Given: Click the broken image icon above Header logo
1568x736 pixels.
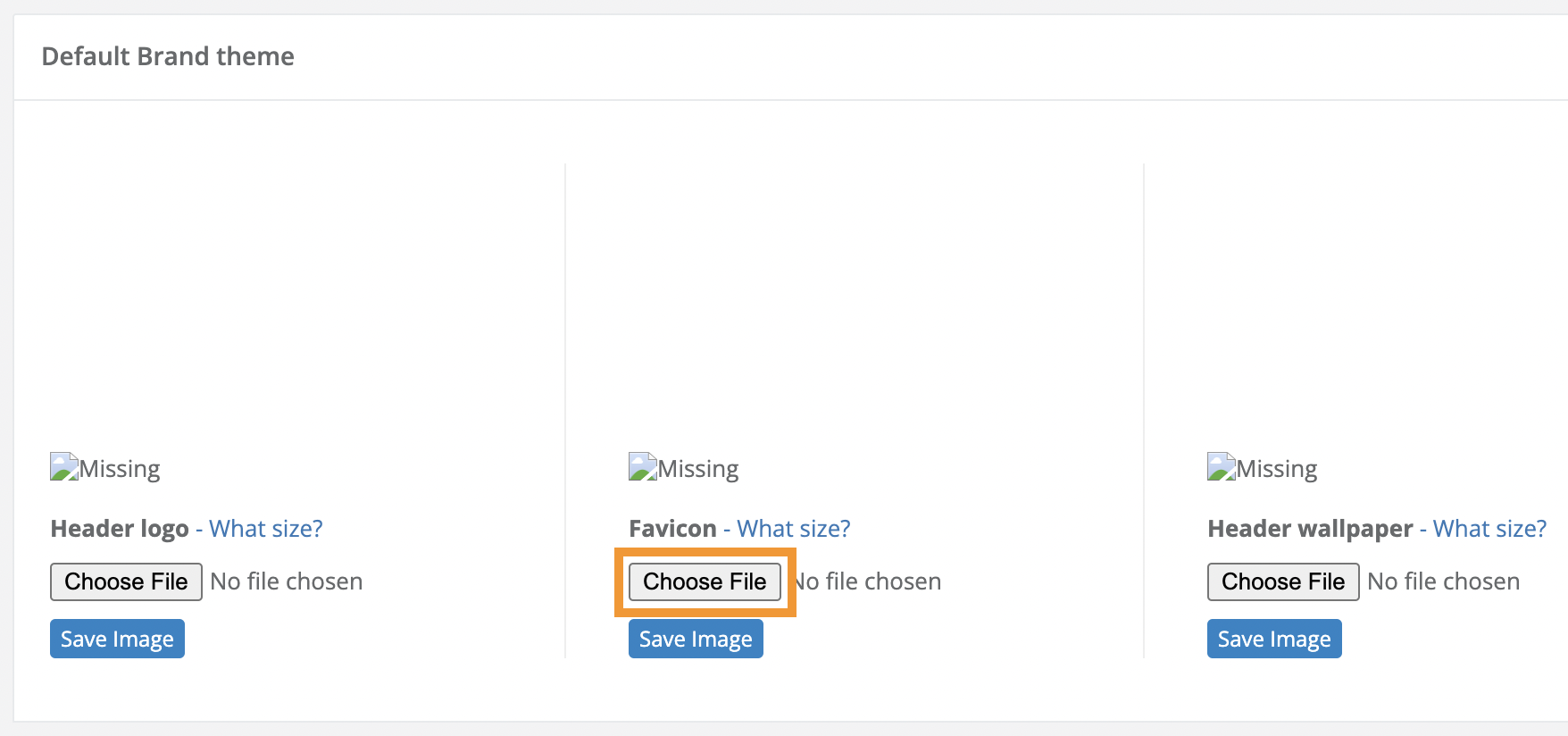Looking at the screenshot, I should (x=64, y=467).
